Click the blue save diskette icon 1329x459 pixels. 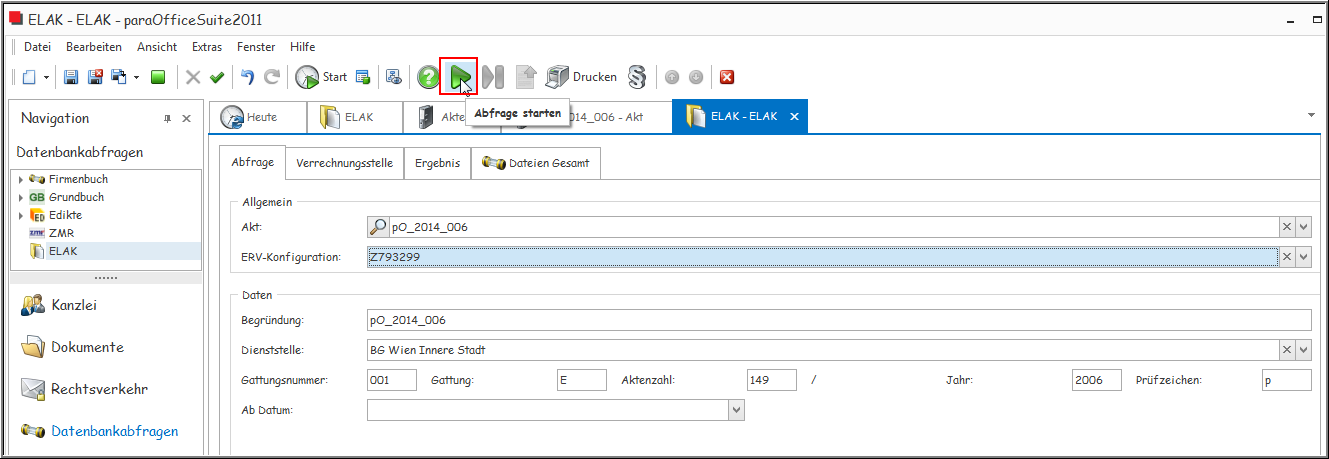click(x=71, y=77)
